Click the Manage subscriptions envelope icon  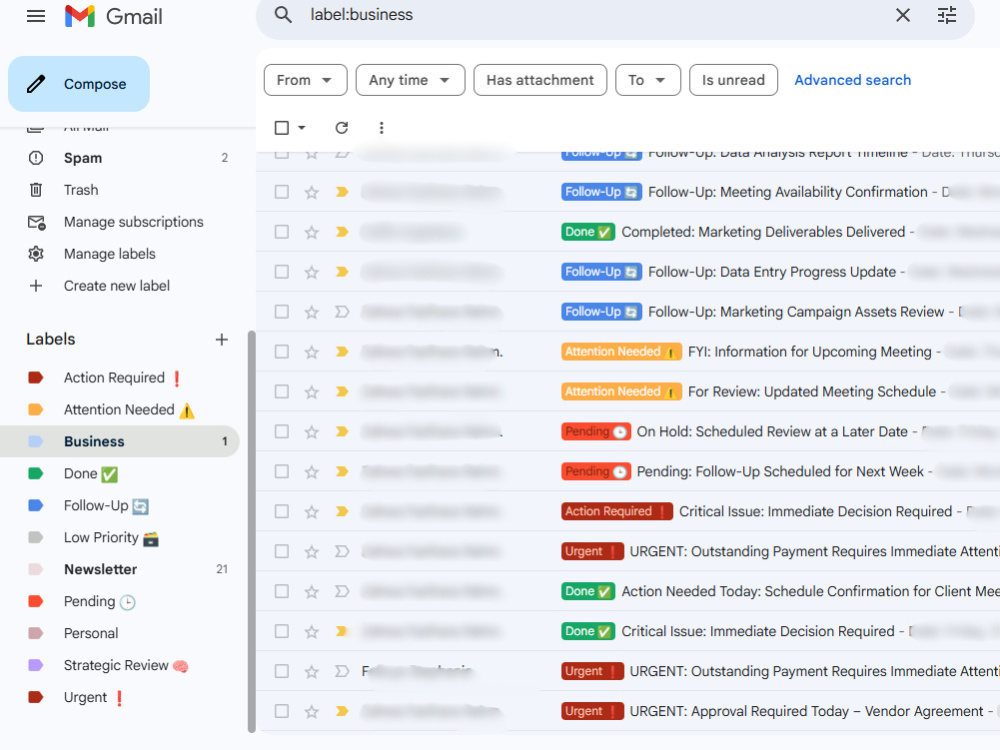coord(36,222)
